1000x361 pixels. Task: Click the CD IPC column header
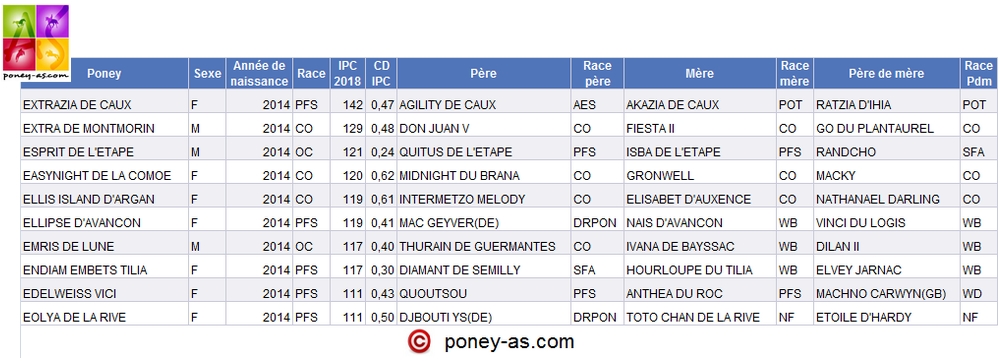point(381,73)
